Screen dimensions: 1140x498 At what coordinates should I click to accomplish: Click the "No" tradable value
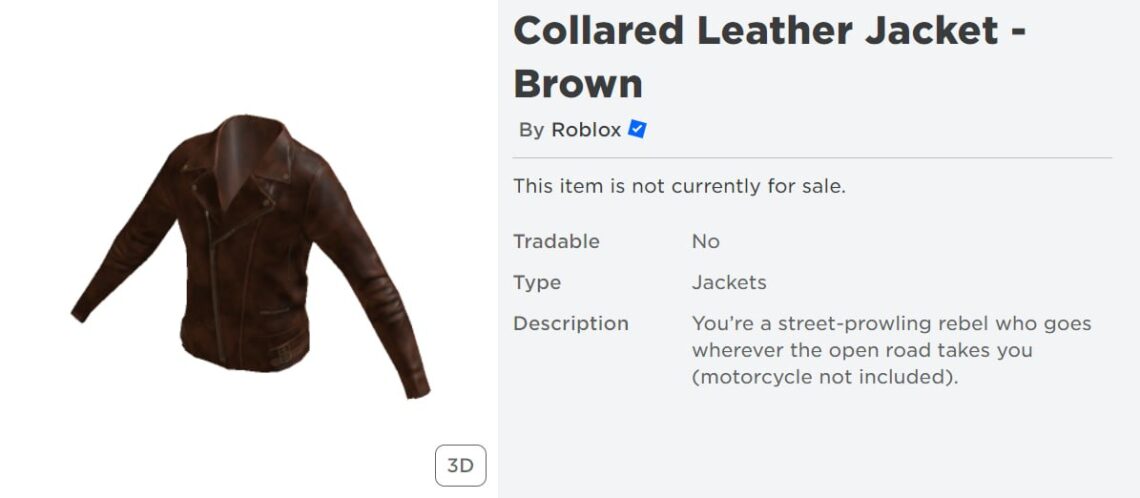tap(705, 241)
